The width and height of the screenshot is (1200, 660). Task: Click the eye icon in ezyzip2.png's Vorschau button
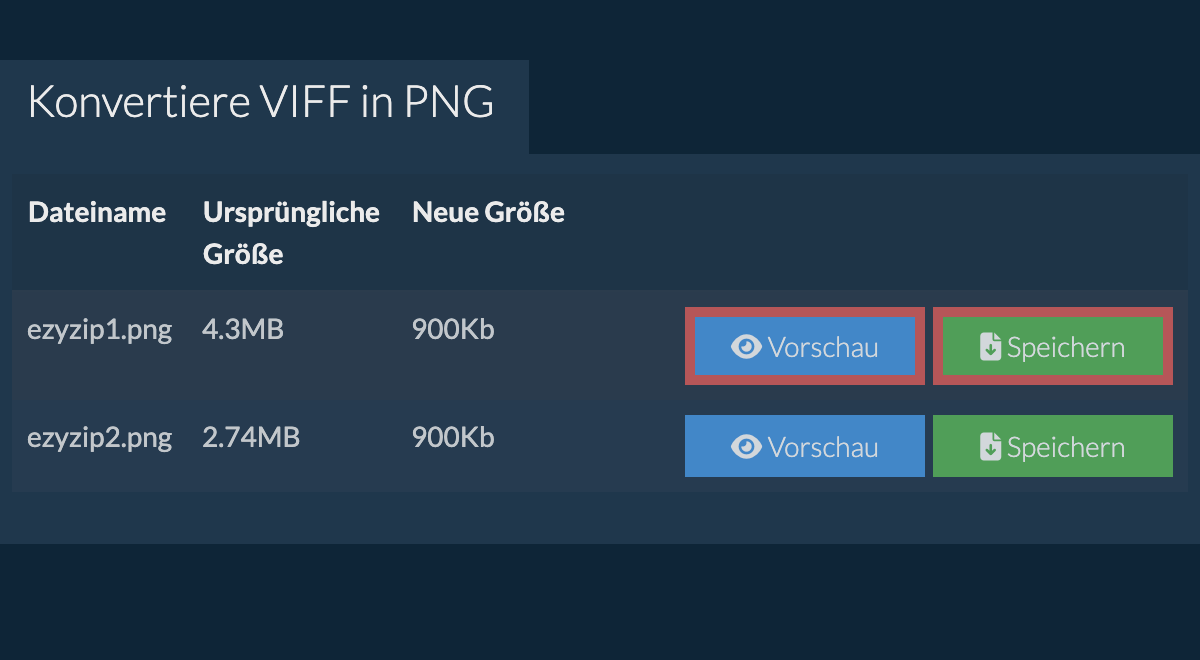coord(746,447)
